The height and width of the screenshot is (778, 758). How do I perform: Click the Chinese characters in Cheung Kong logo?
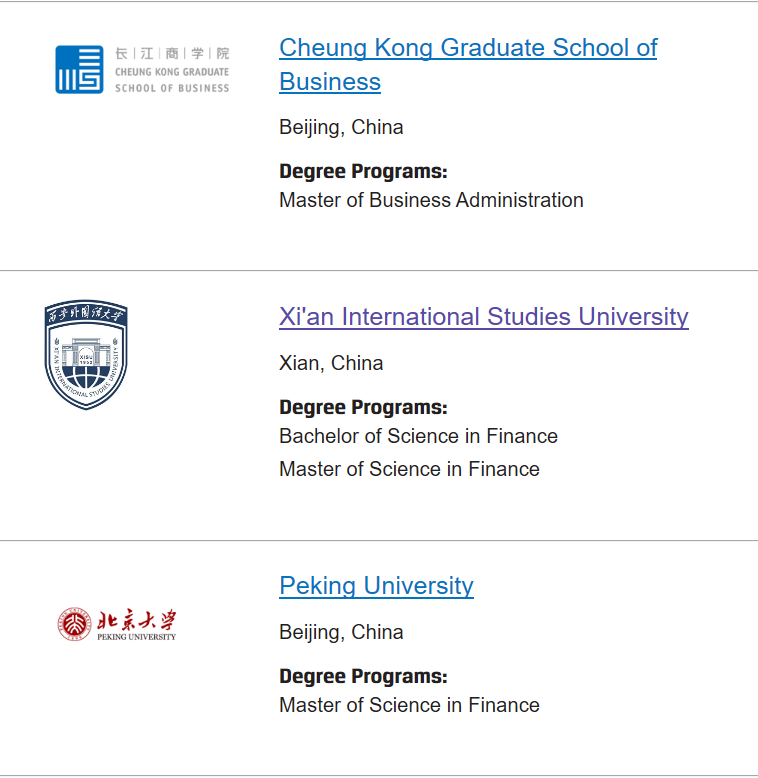[172, 53]
